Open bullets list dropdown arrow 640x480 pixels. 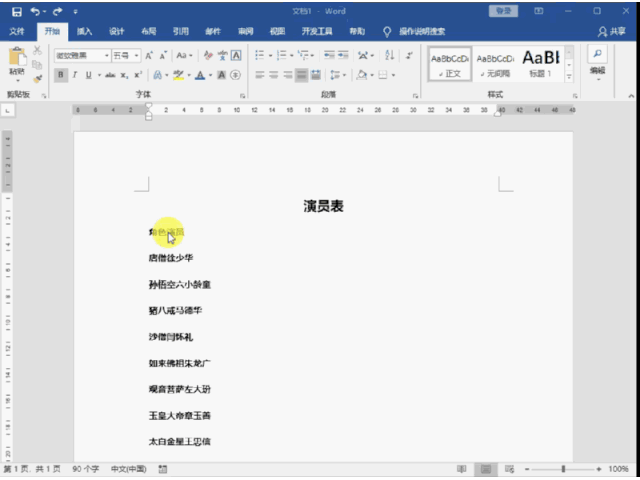point(270,56)
